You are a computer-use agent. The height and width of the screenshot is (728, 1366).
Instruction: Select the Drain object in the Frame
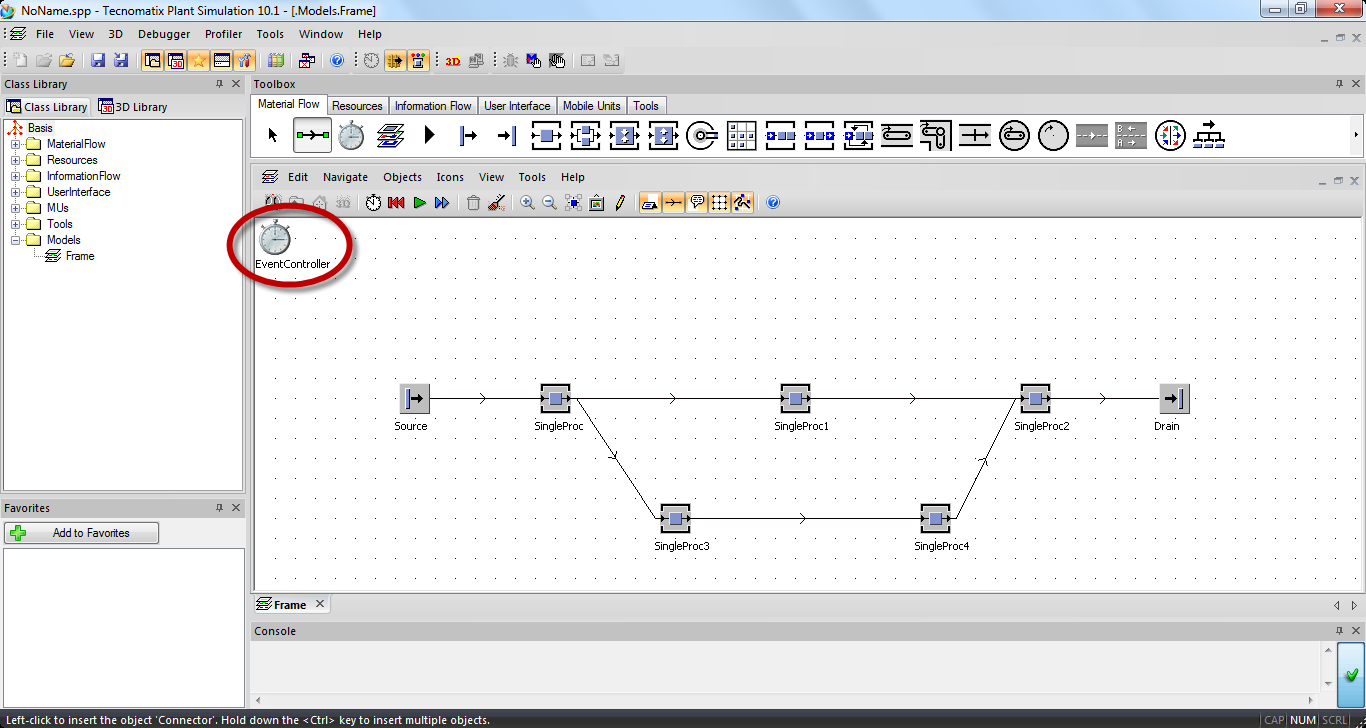[x=1175, y=399]
